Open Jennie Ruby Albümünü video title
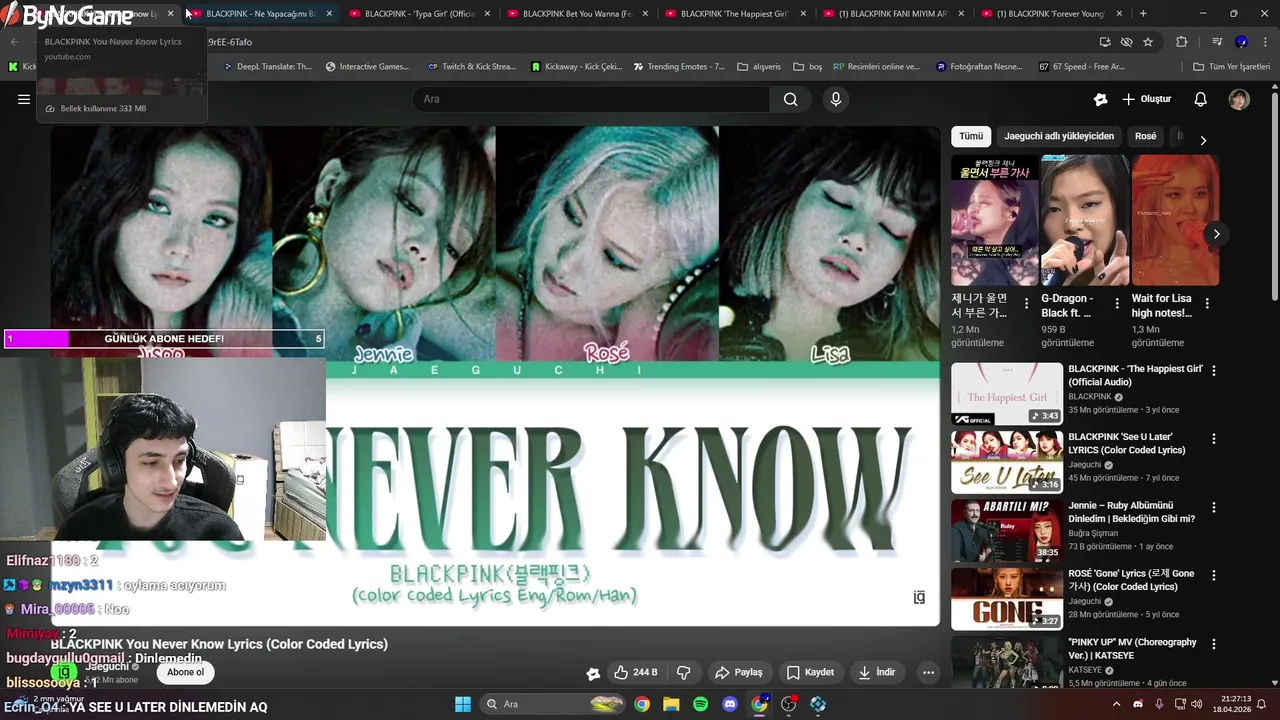This screenshot has height=720, width=1280. 1131,512
